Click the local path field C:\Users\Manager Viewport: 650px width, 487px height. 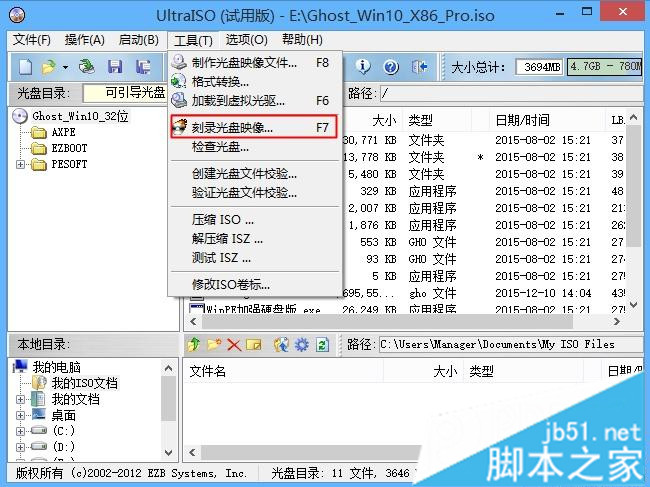(511, 344)
